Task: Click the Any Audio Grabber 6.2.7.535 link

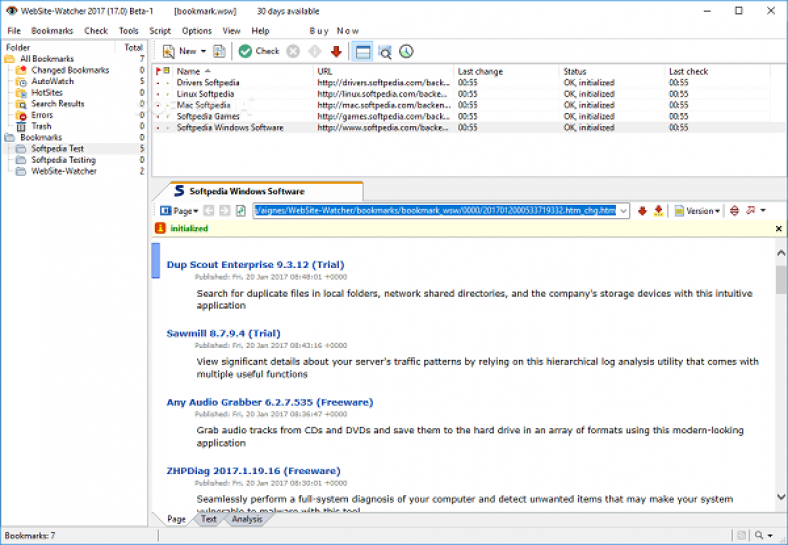Action: point(269,402)
